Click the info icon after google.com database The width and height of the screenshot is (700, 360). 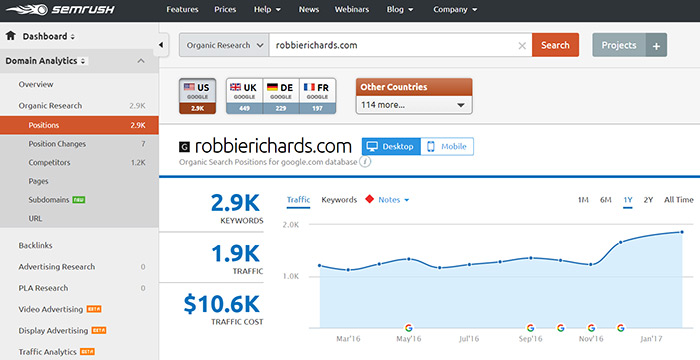pos(365,162)
